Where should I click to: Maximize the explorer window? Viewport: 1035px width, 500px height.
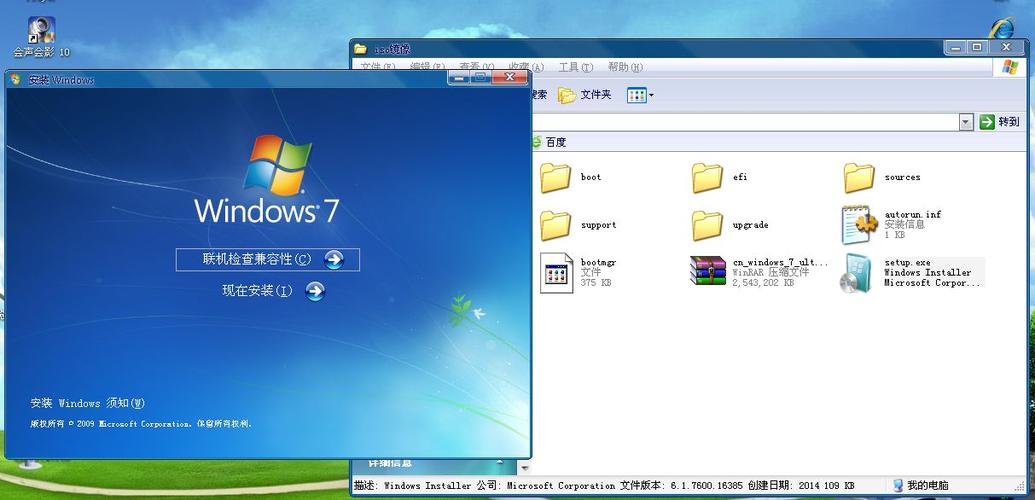(978, 47)
